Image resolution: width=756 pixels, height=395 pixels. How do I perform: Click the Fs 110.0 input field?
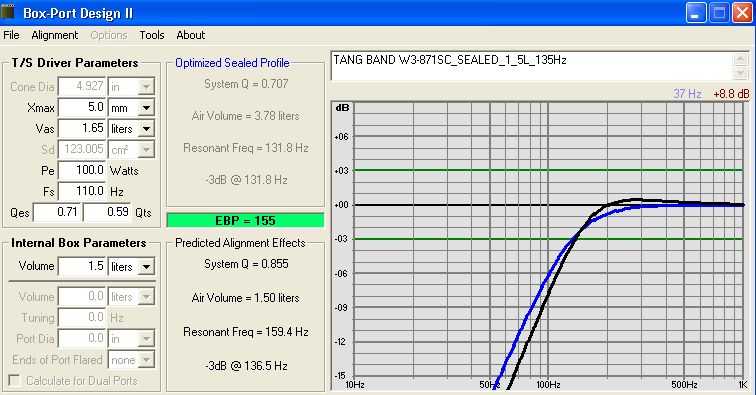pyautogui.click(x=82, y=191)
